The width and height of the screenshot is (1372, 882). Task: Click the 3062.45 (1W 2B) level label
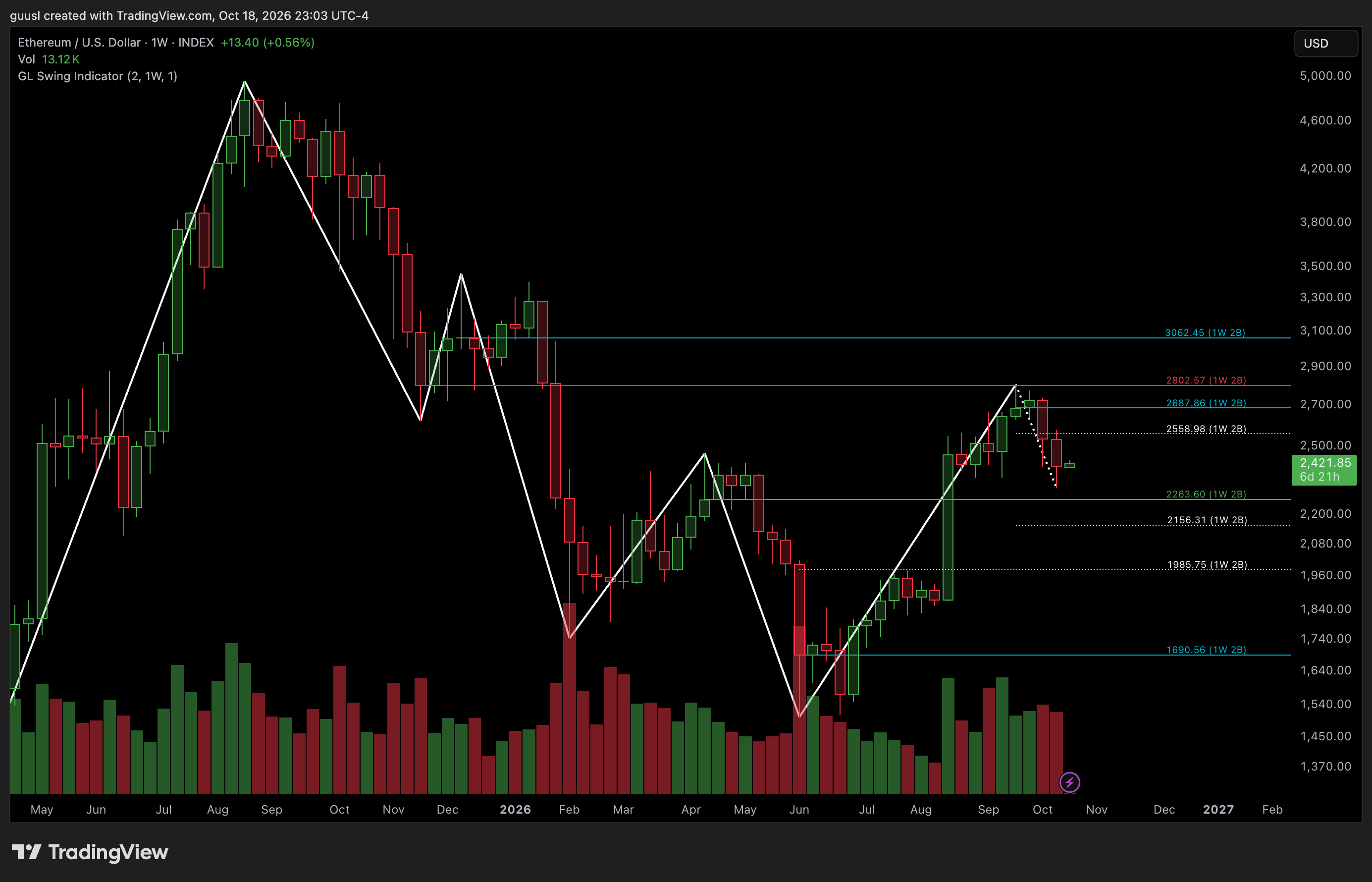coord(1205,333)
